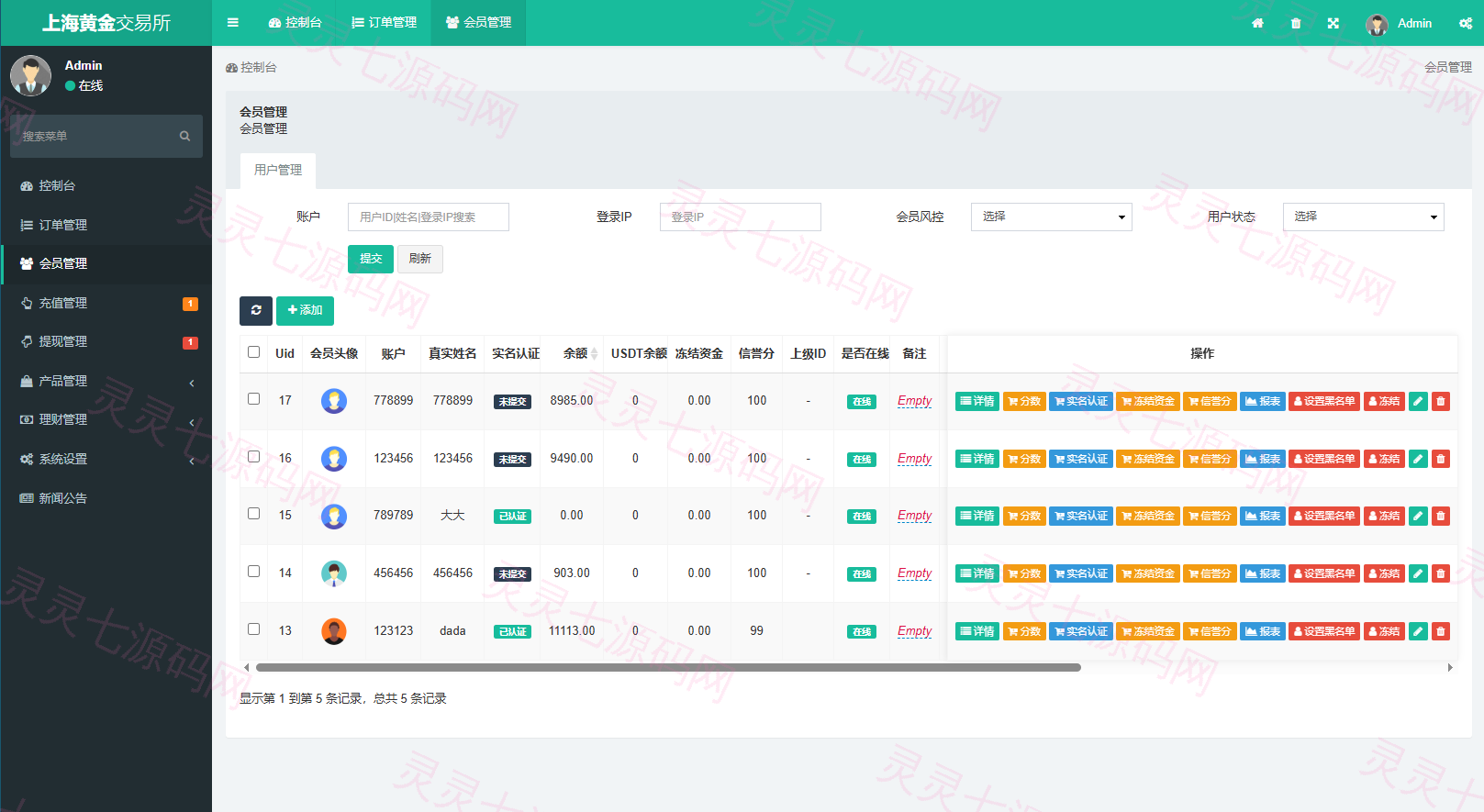Image resolution: width=1484 pixels, height=812 pixels.
Task: Expand the 产品管理 sidebar menu
Action: point(106,381)
